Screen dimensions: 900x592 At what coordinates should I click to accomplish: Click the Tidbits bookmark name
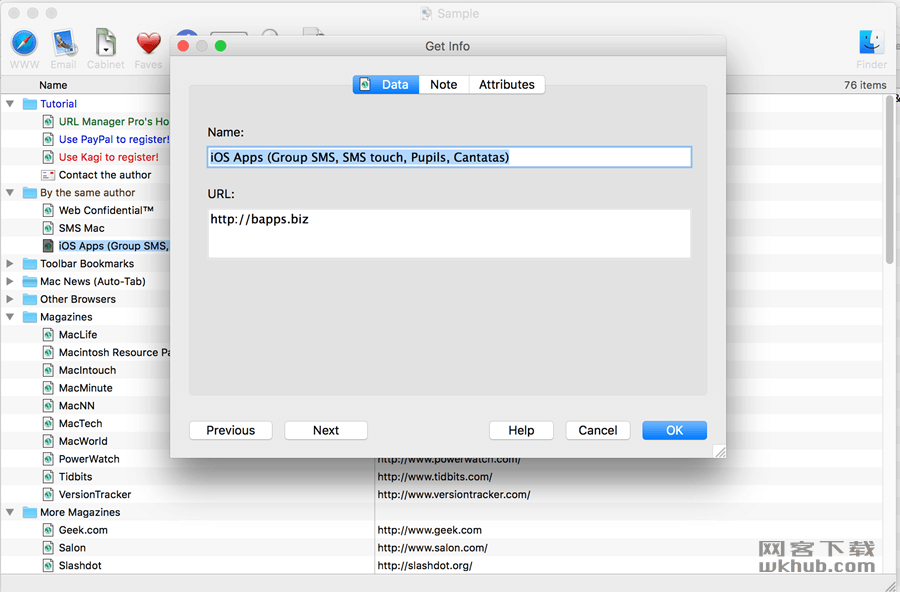coord(75,477)
